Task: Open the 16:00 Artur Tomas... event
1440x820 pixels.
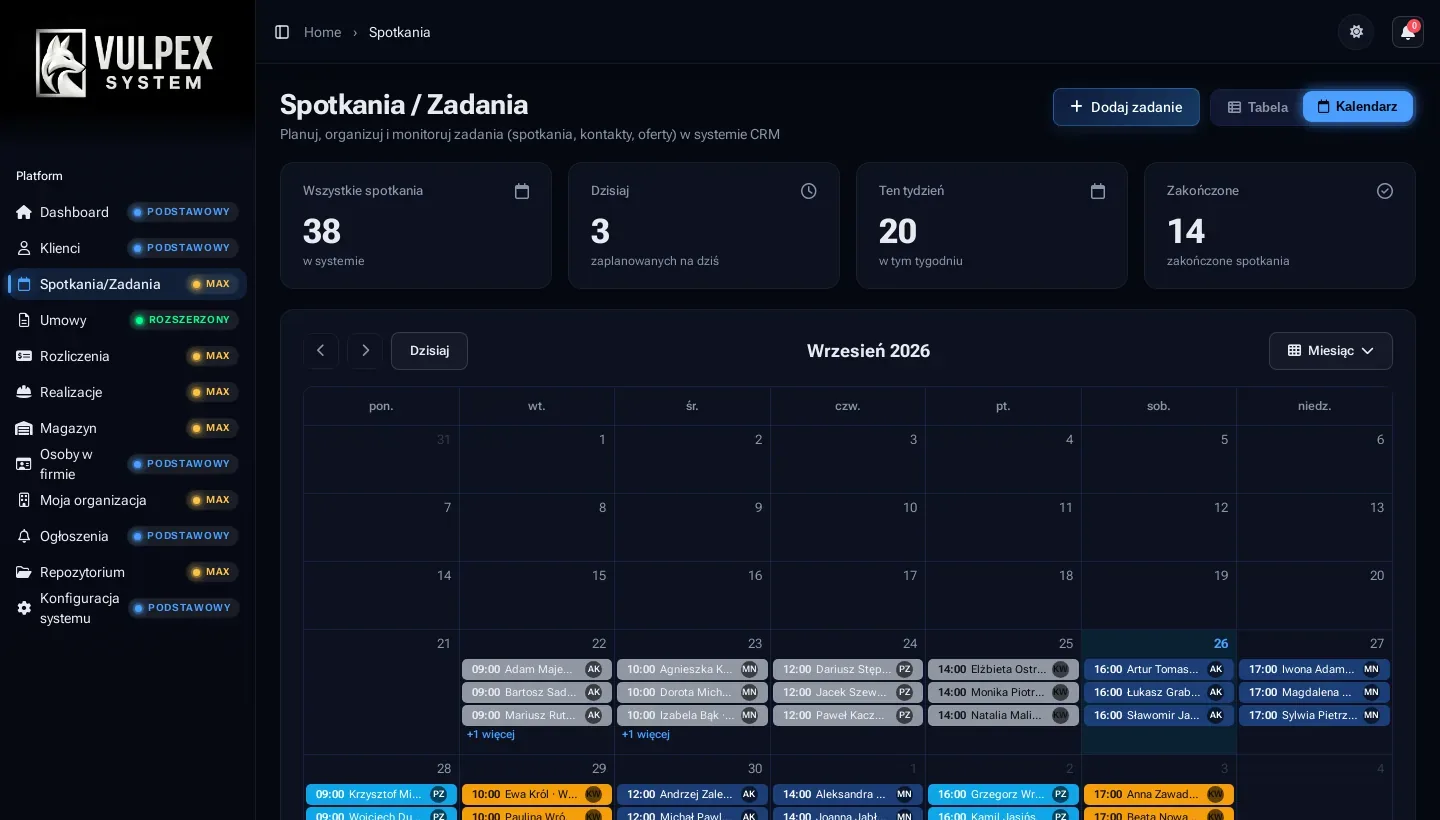Action: [x=1159, y=669]
